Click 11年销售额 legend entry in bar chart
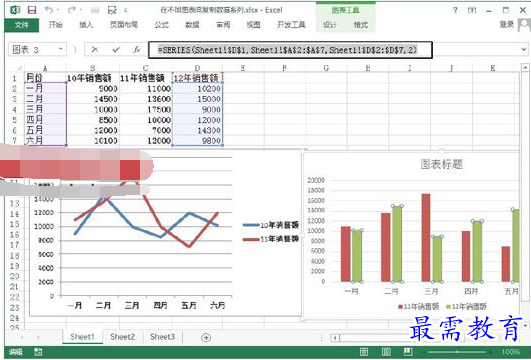Image resolution: width=531 pixels, height=360 pixels. click(419, 307)
